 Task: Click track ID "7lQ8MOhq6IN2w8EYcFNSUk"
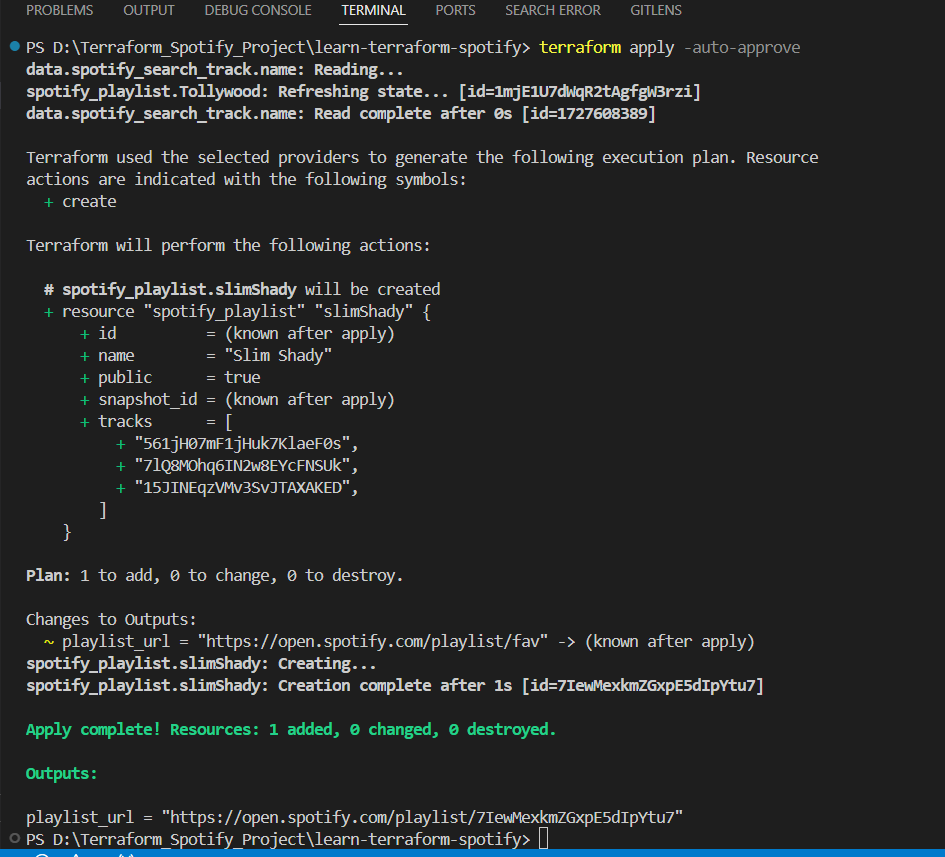point(242,466)
